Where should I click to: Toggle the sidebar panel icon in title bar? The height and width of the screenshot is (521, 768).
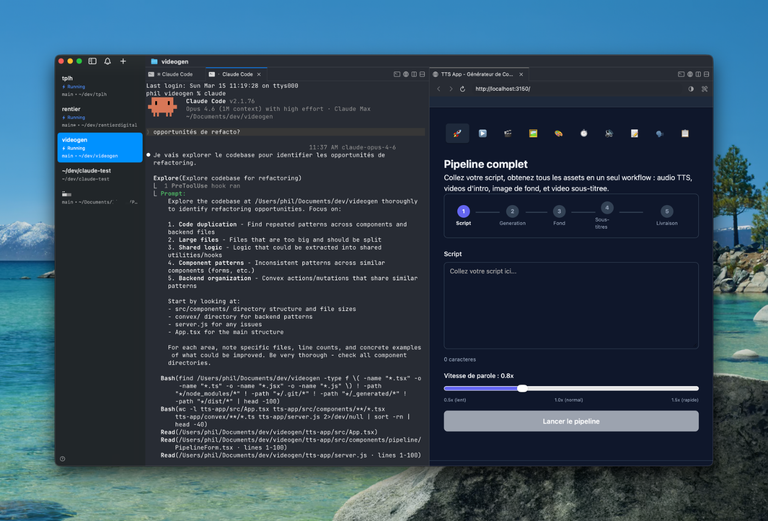(92, 61)
